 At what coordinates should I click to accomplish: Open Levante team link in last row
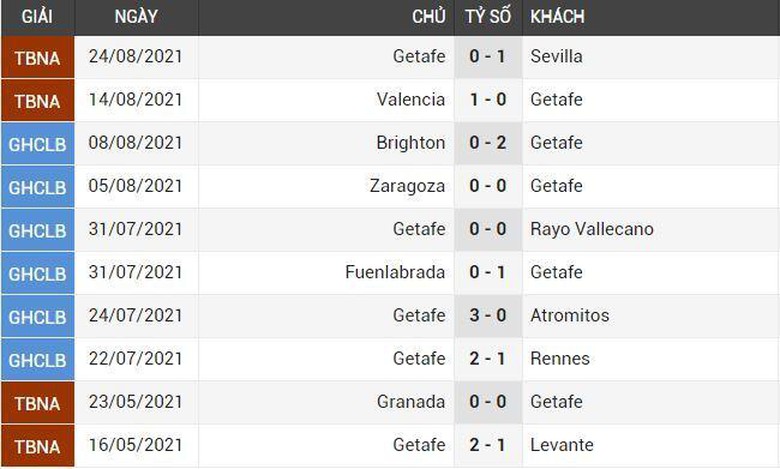click(562, 444)
